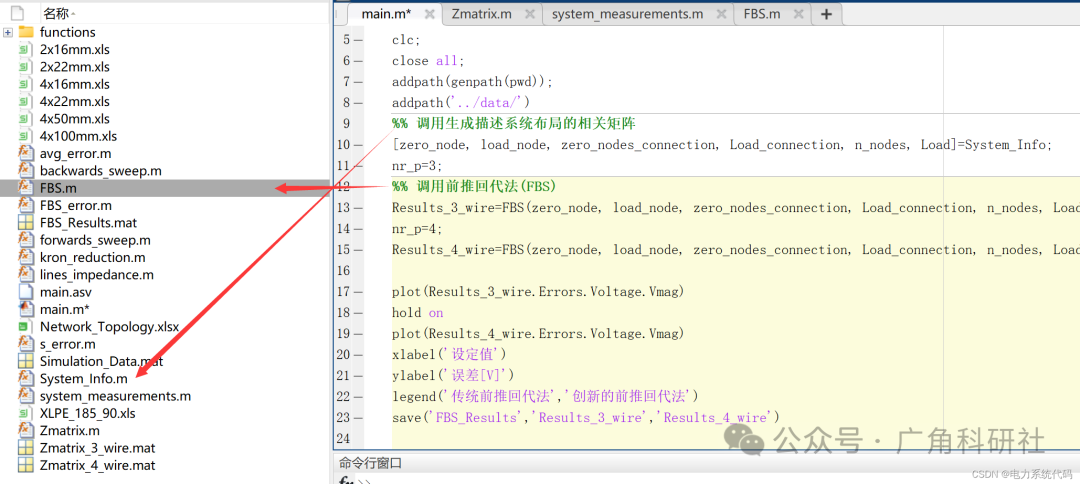Click the 命令行窗口 panel title
This screenshot has width=1080, height=484.
click(x=370, y=464)
